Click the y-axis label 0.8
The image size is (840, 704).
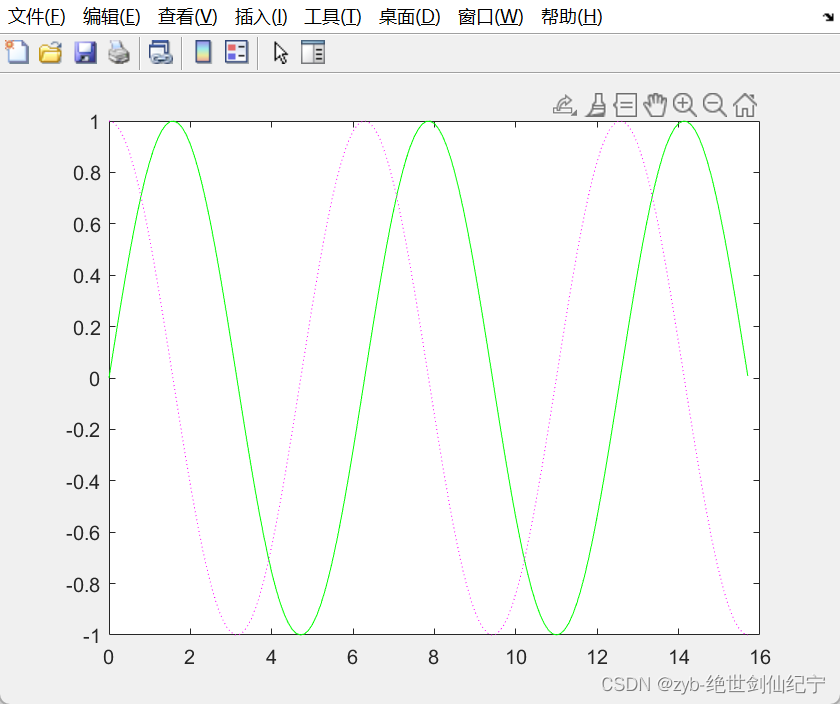click(87, 173)
